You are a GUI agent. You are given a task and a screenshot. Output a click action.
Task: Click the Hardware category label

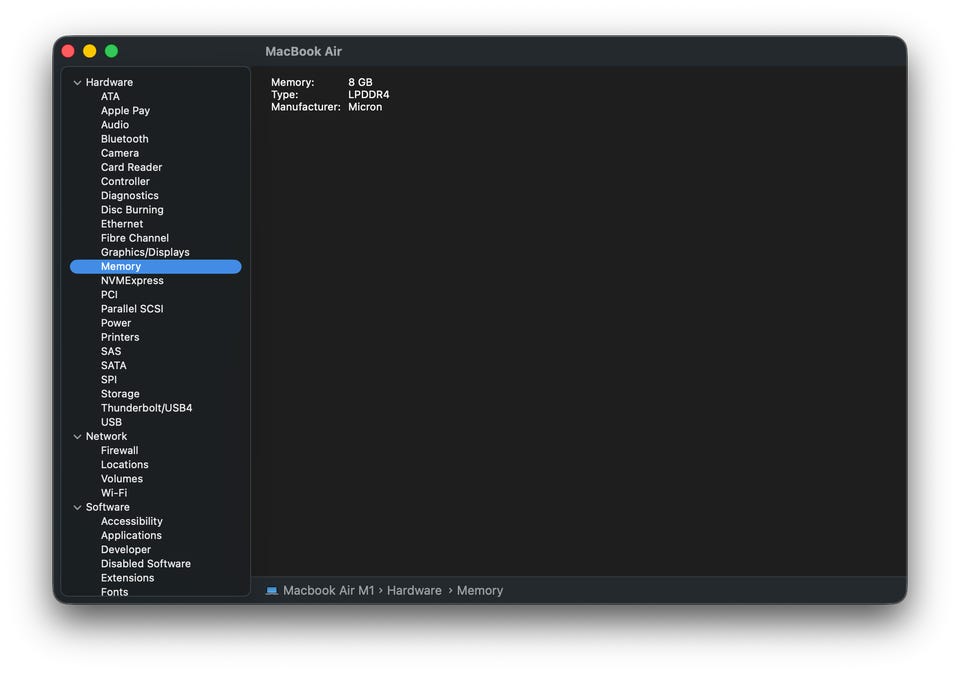(109, 83)
